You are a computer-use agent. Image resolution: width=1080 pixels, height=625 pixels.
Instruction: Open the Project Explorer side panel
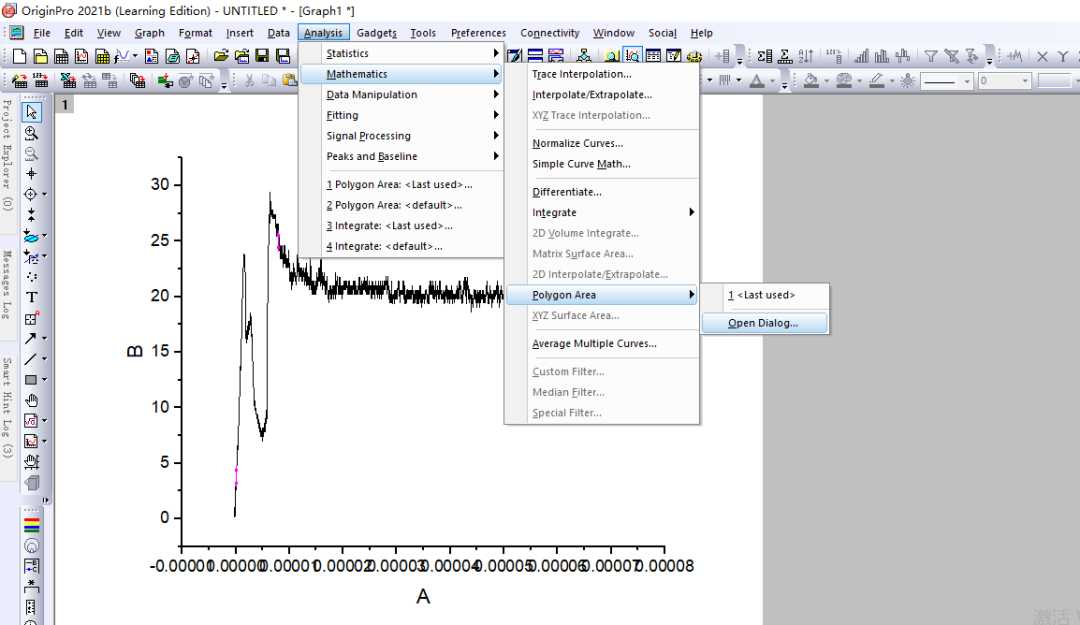click(x=7, y=155)
